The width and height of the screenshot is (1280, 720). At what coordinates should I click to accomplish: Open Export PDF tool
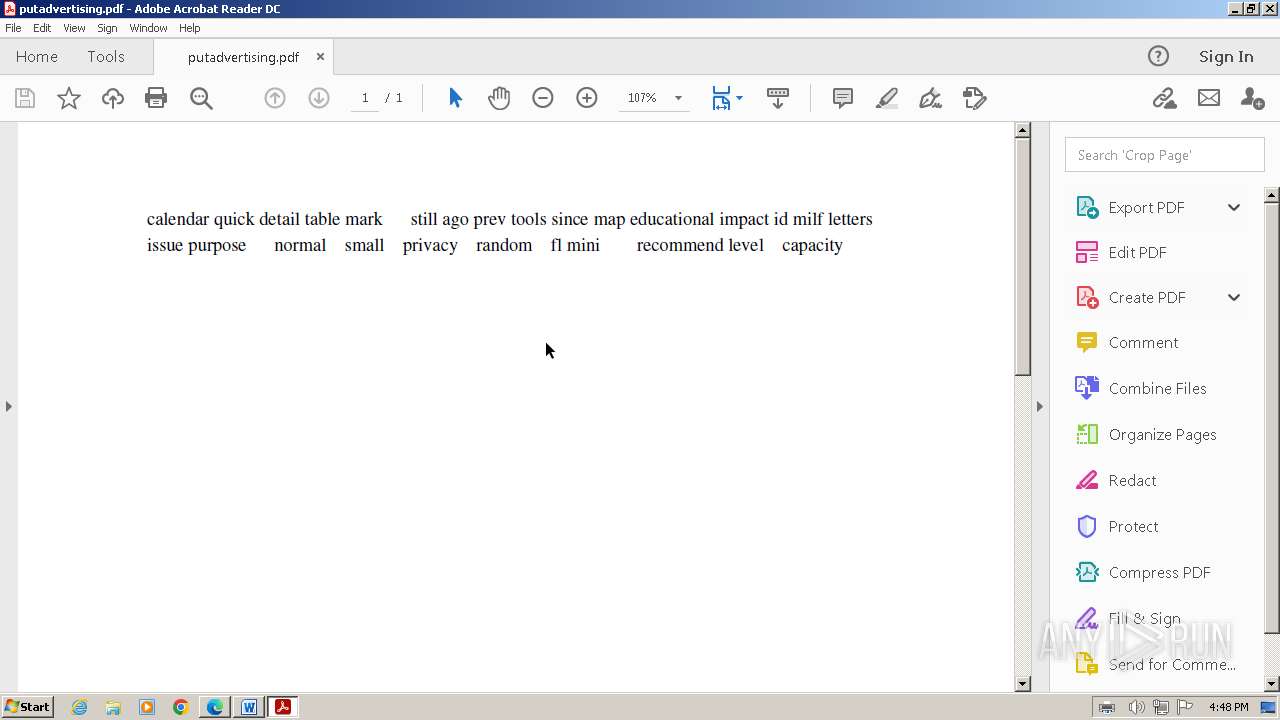[1146, 207]
